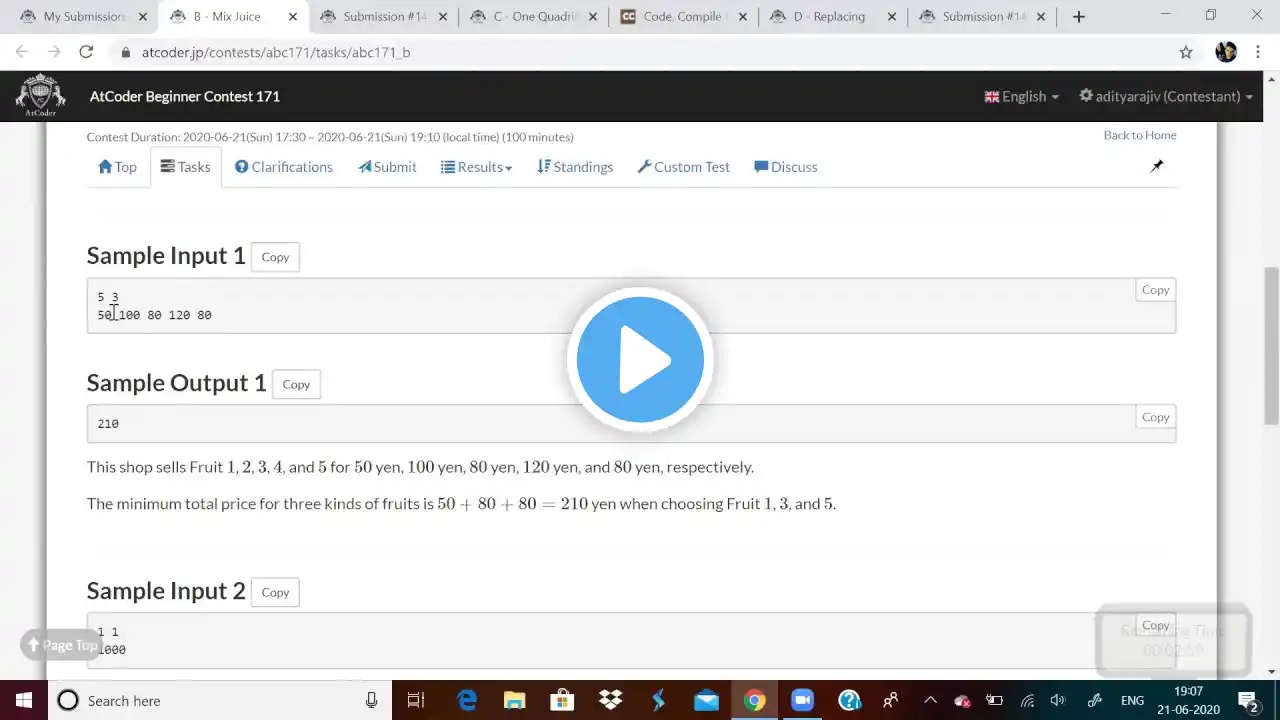
Task: Open the Tasks tab
Action: click(x=185, y=167)
